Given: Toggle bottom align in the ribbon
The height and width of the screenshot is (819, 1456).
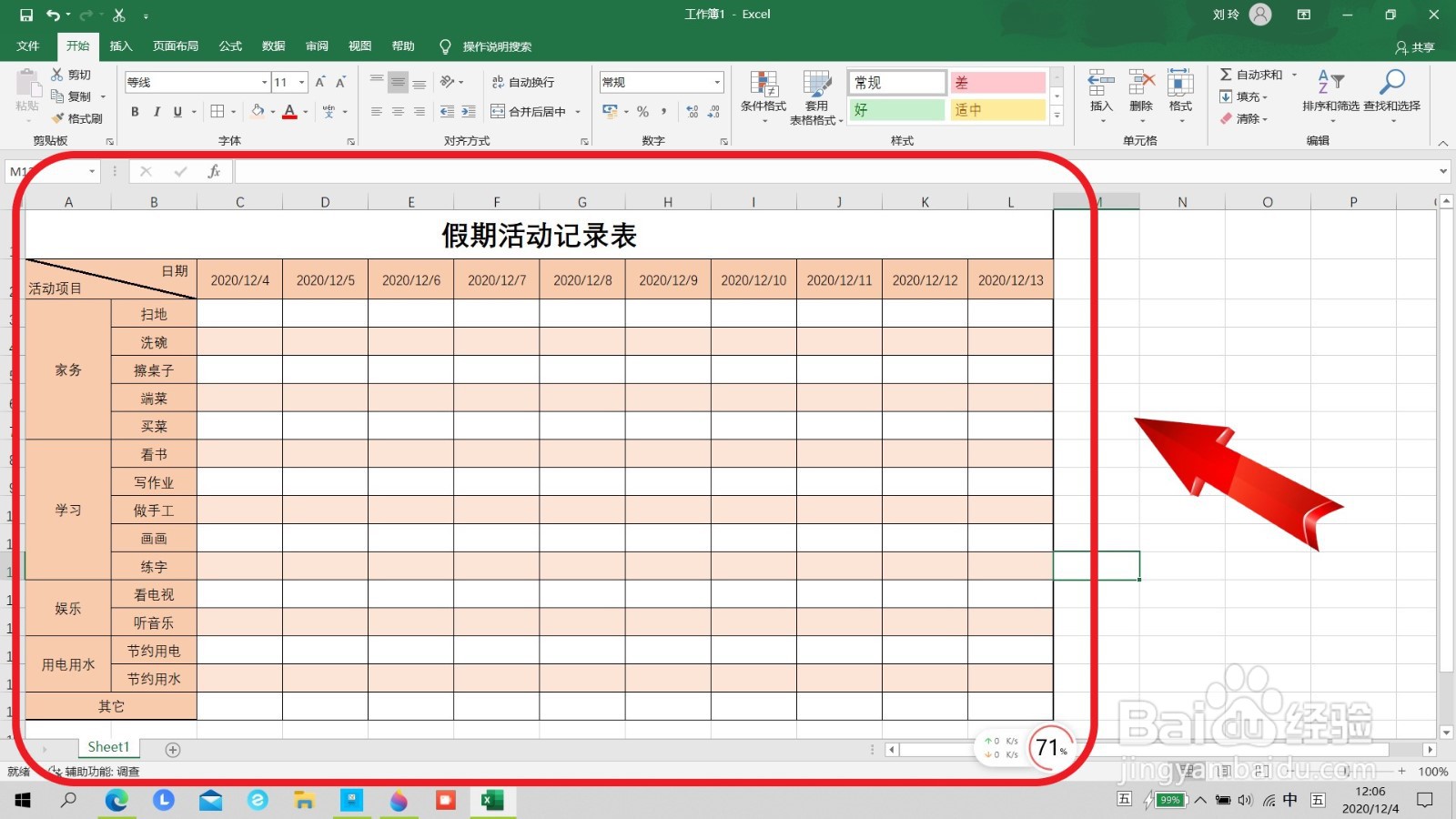Looking at the screenshot, I should click(420, 82).
